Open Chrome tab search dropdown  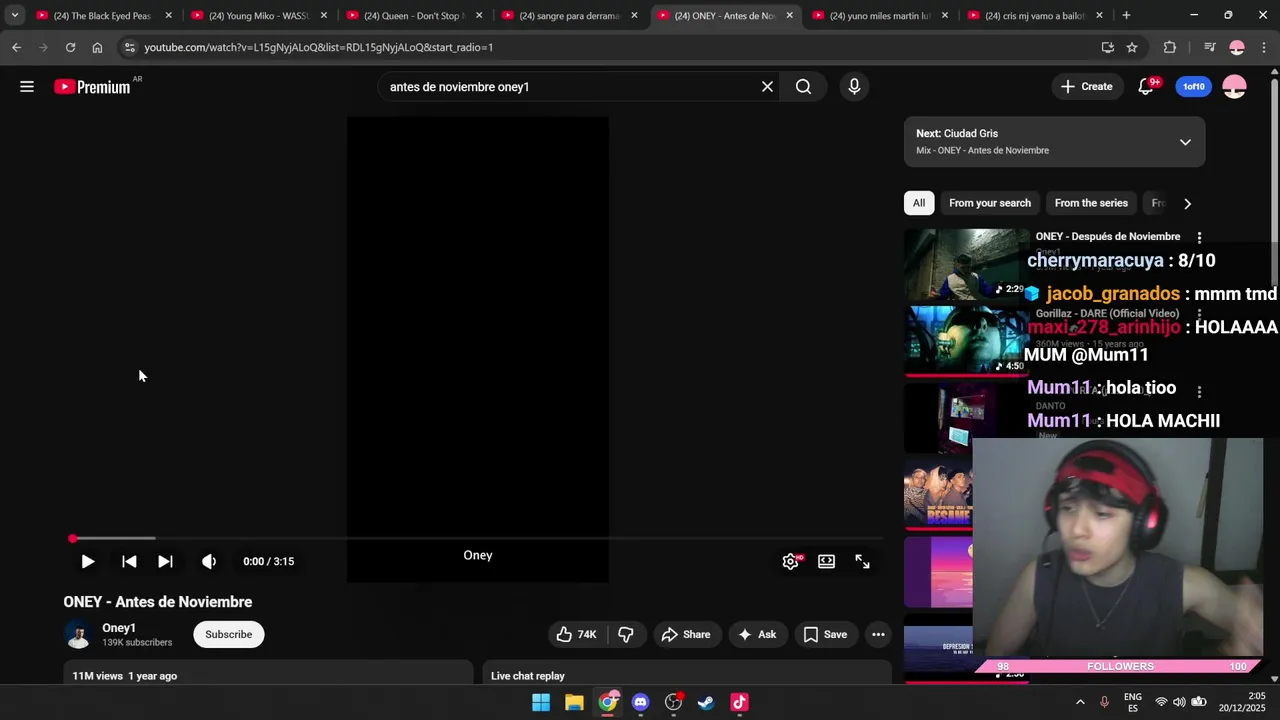tap(14, 15)
